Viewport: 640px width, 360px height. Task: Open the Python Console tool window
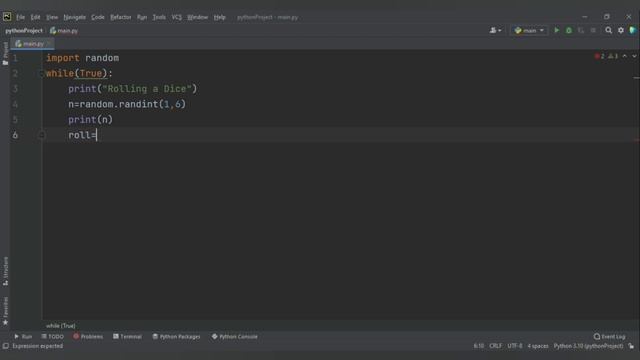(x=235, y=336)
